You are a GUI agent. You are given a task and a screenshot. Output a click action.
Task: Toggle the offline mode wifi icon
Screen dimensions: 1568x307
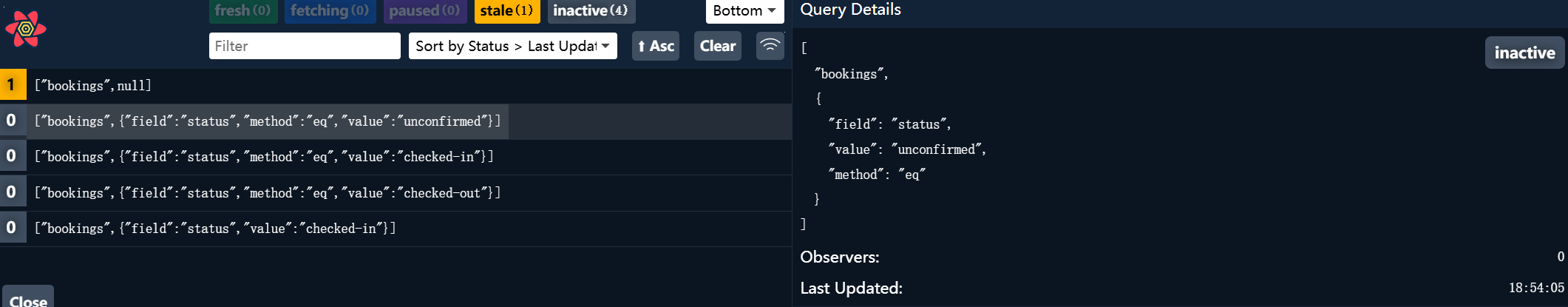[770, 46]
